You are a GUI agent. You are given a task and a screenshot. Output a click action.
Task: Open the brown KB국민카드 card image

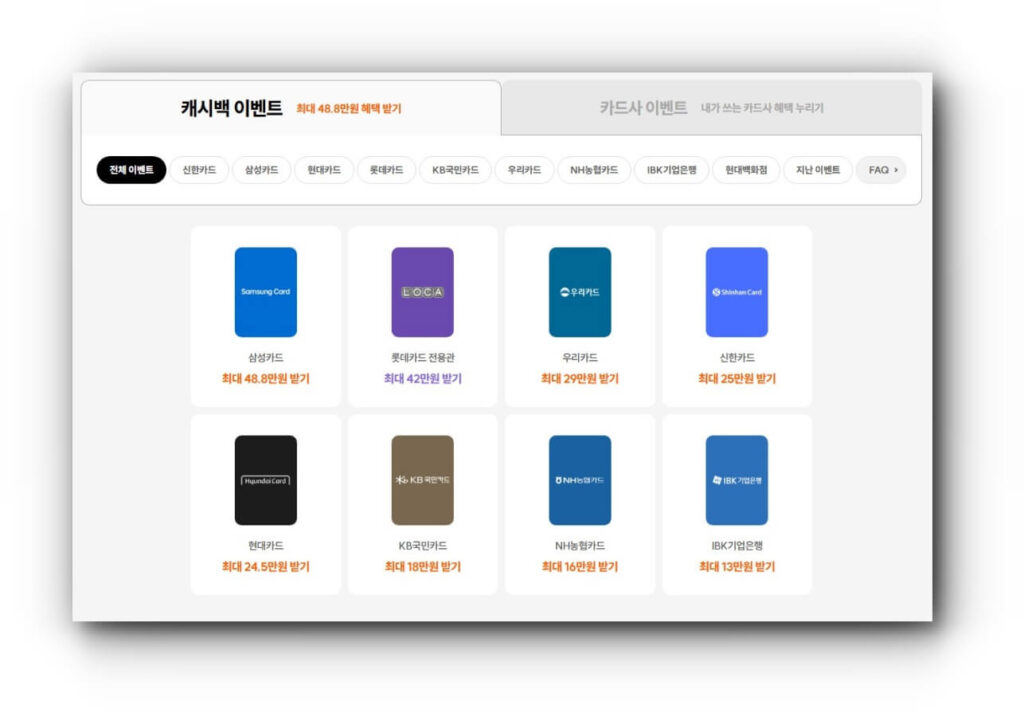click(423, 480)
